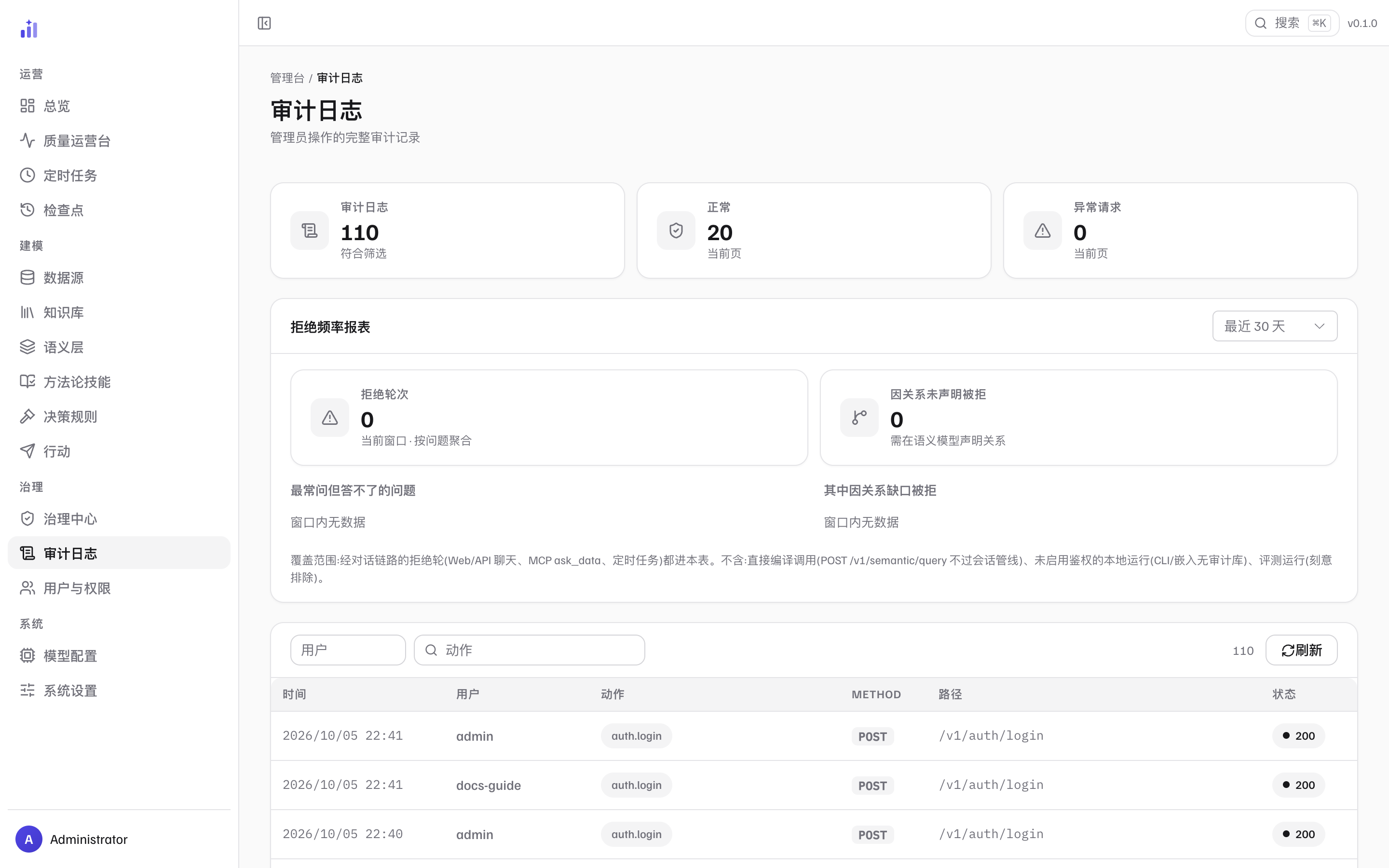Click the 语义层 layers icon
The image size is (1389, 868).
click(x=27, y=347)
